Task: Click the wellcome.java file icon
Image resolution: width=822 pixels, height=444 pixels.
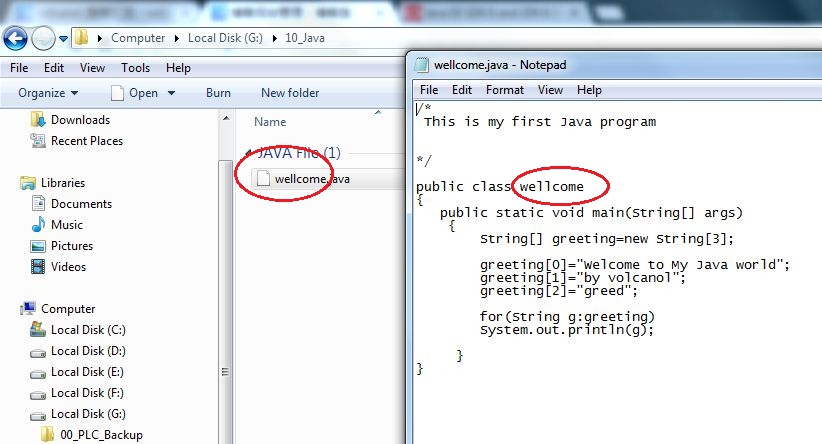Action: click(263, 179)
